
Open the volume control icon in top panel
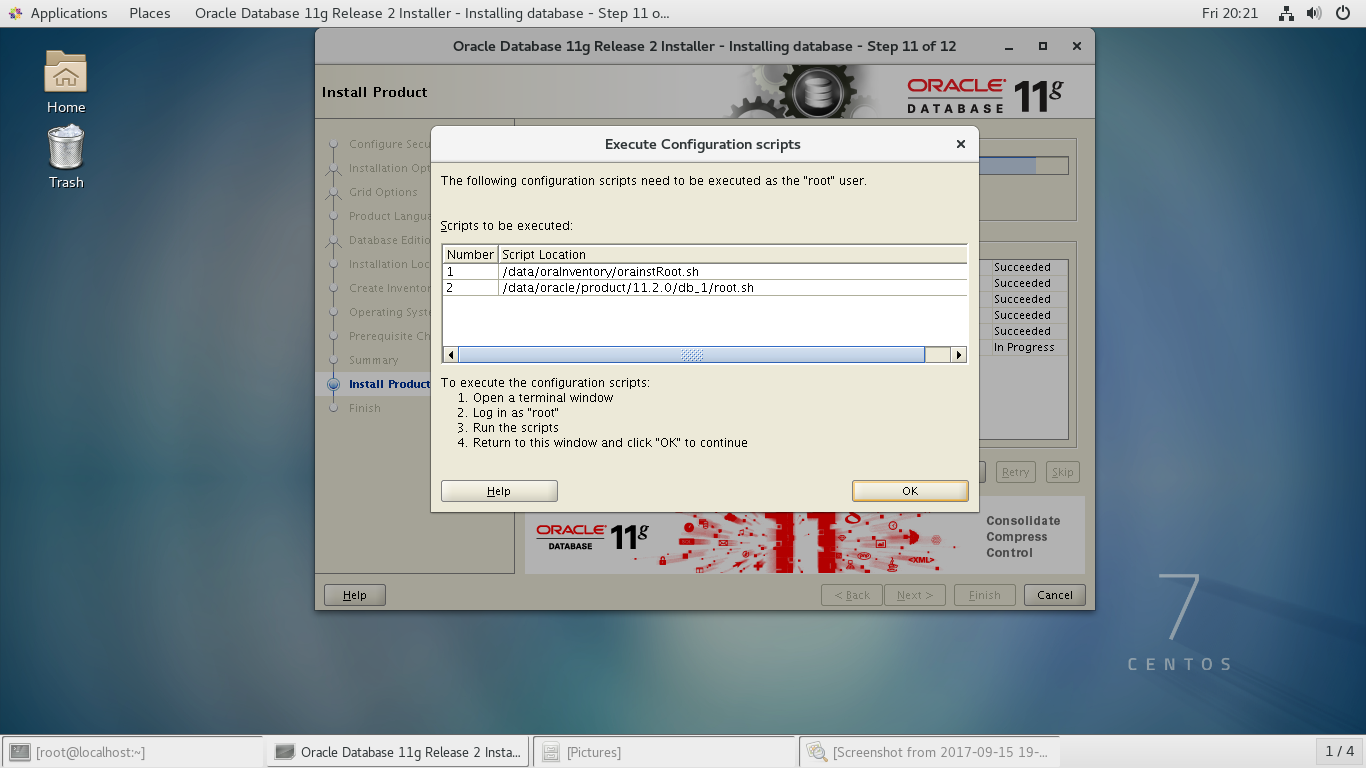1314,13
